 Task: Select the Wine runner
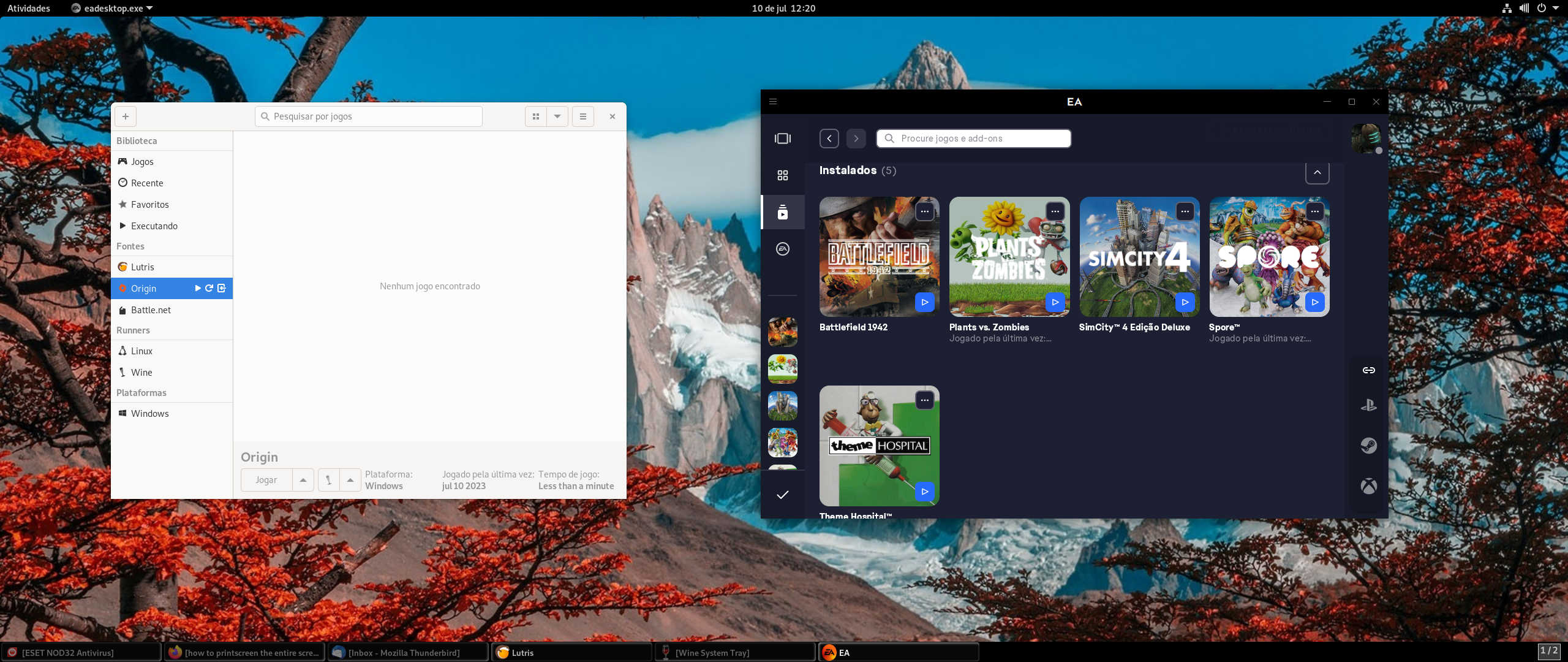[171, 373]
